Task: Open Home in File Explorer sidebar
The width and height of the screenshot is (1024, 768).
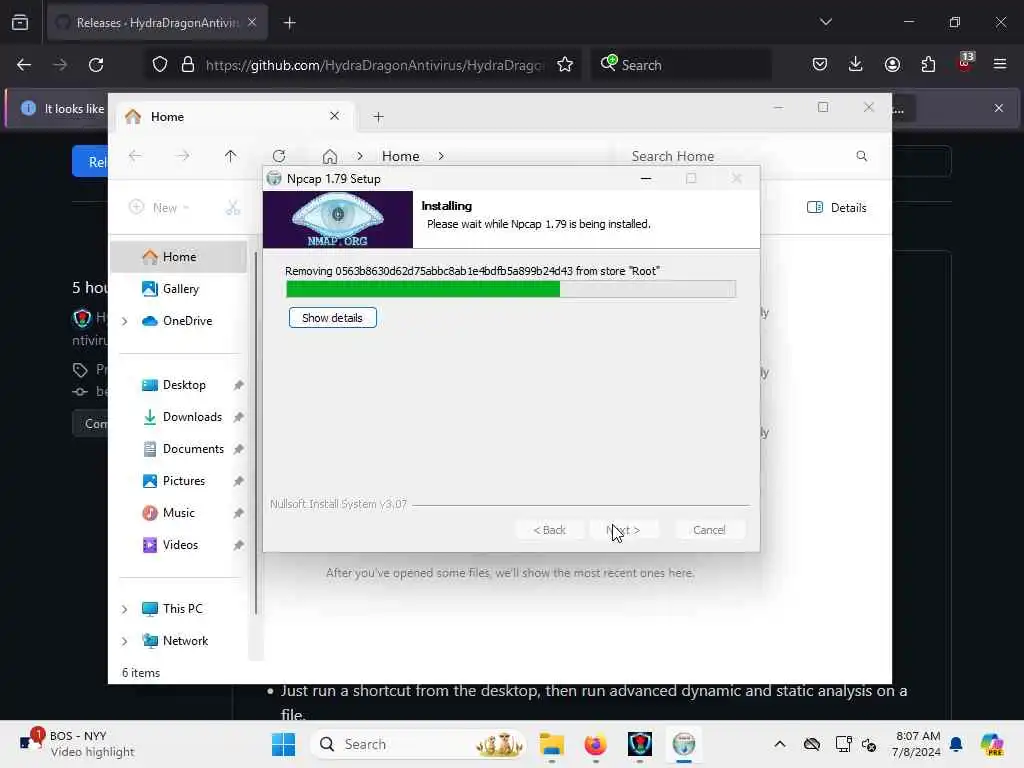Action: (179, 257)
